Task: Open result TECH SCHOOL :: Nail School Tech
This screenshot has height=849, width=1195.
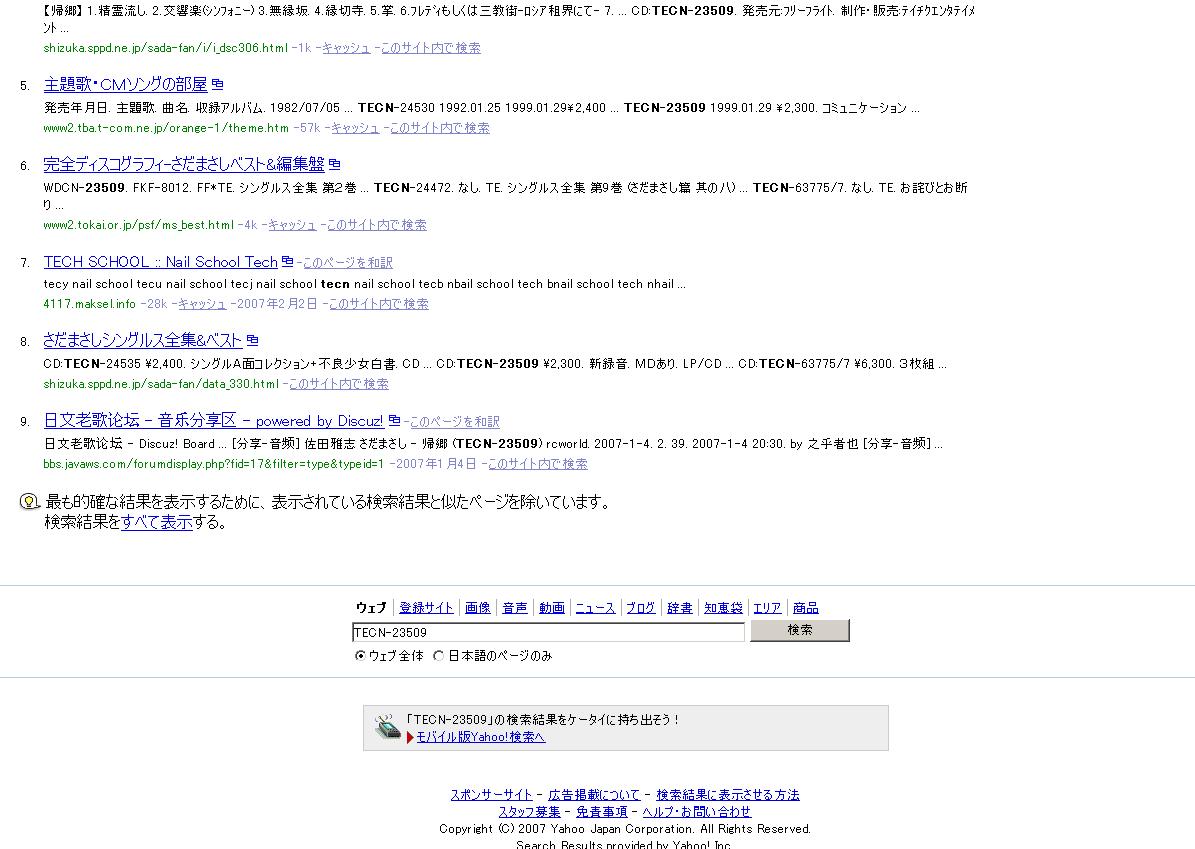Action: coord(161,262)
